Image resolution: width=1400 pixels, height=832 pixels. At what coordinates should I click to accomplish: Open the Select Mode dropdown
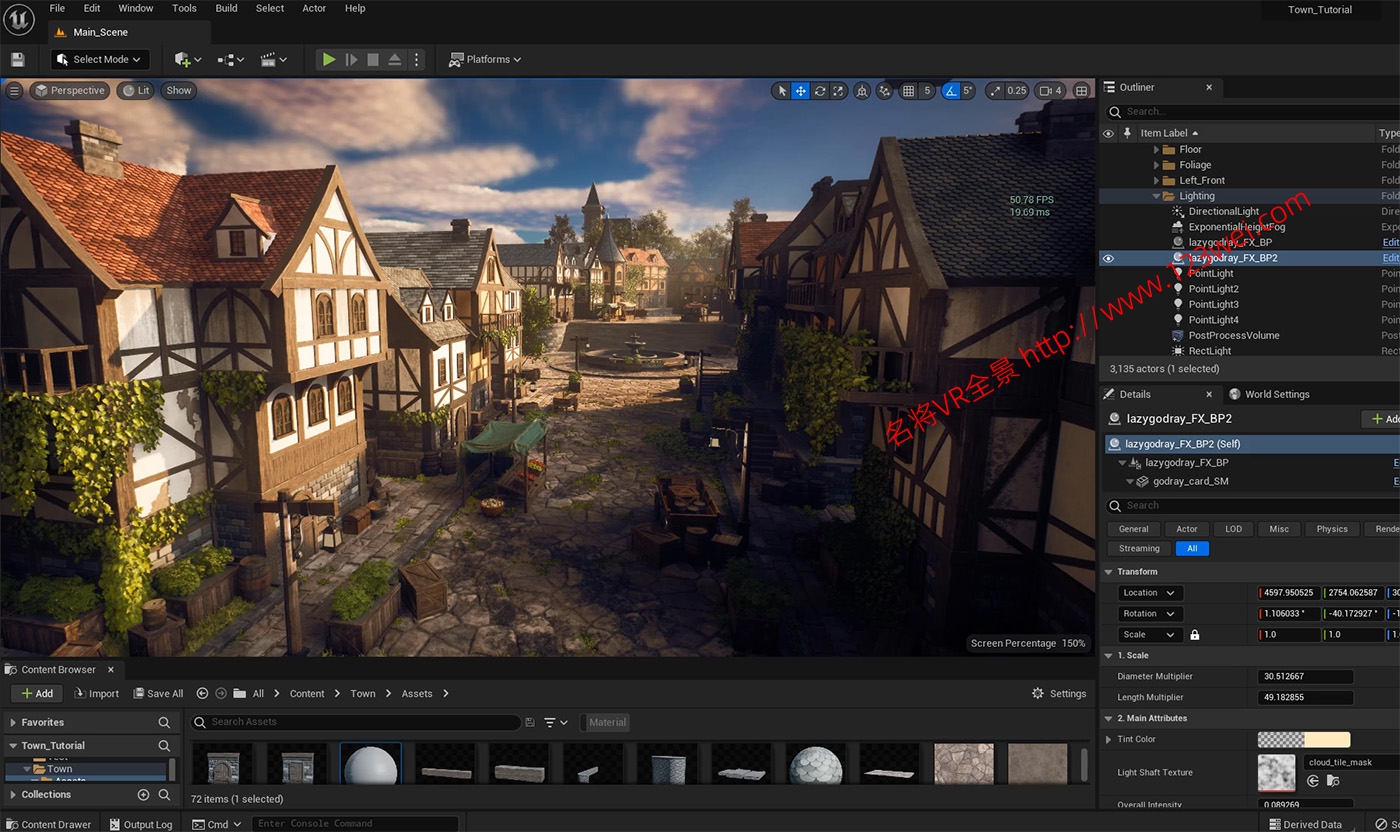click(100, 60)
